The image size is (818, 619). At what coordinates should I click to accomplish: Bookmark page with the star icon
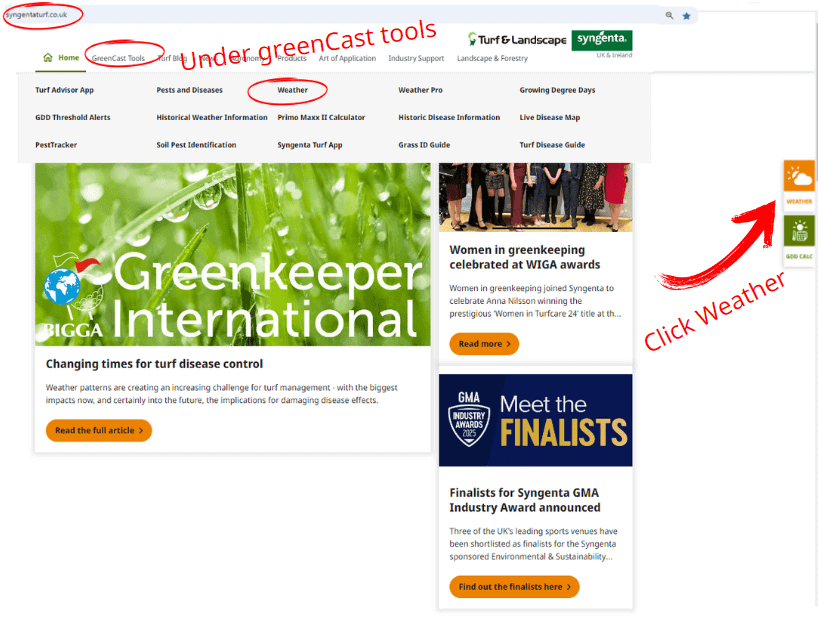tap(686, 16)
